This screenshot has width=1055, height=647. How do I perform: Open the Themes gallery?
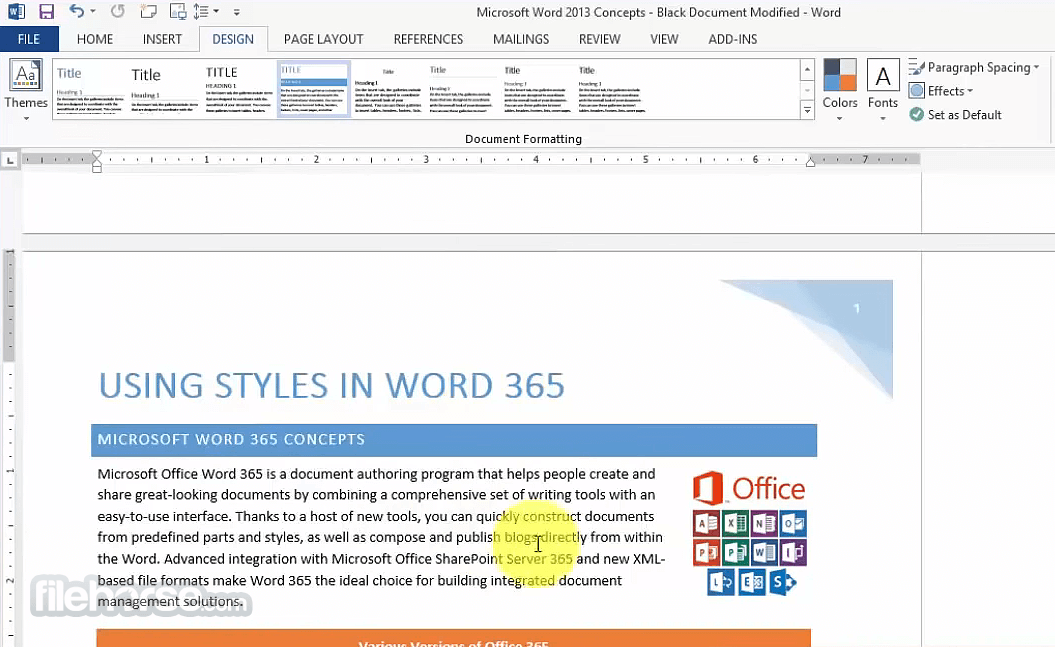click(26, 90)
